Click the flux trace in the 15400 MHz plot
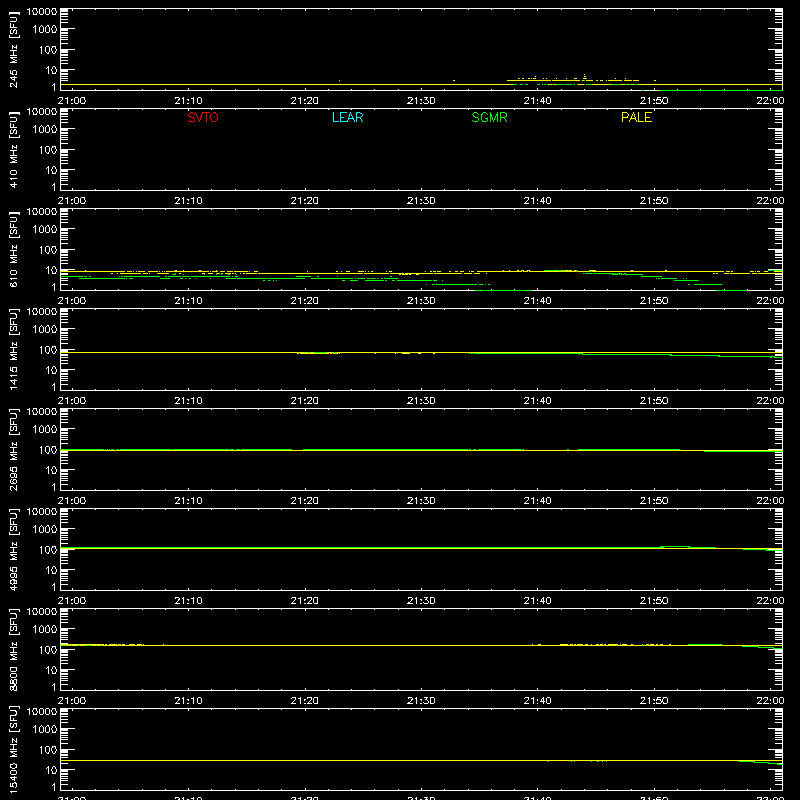The width and height of the screenshot is (800, 800). (x=421, y=761)
